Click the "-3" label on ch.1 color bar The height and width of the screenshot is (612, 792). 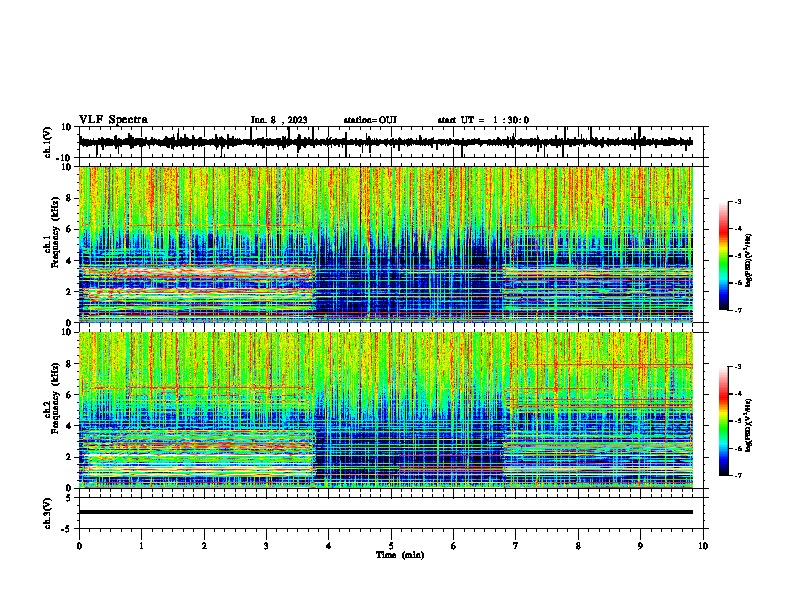click(x=737, y=202)
